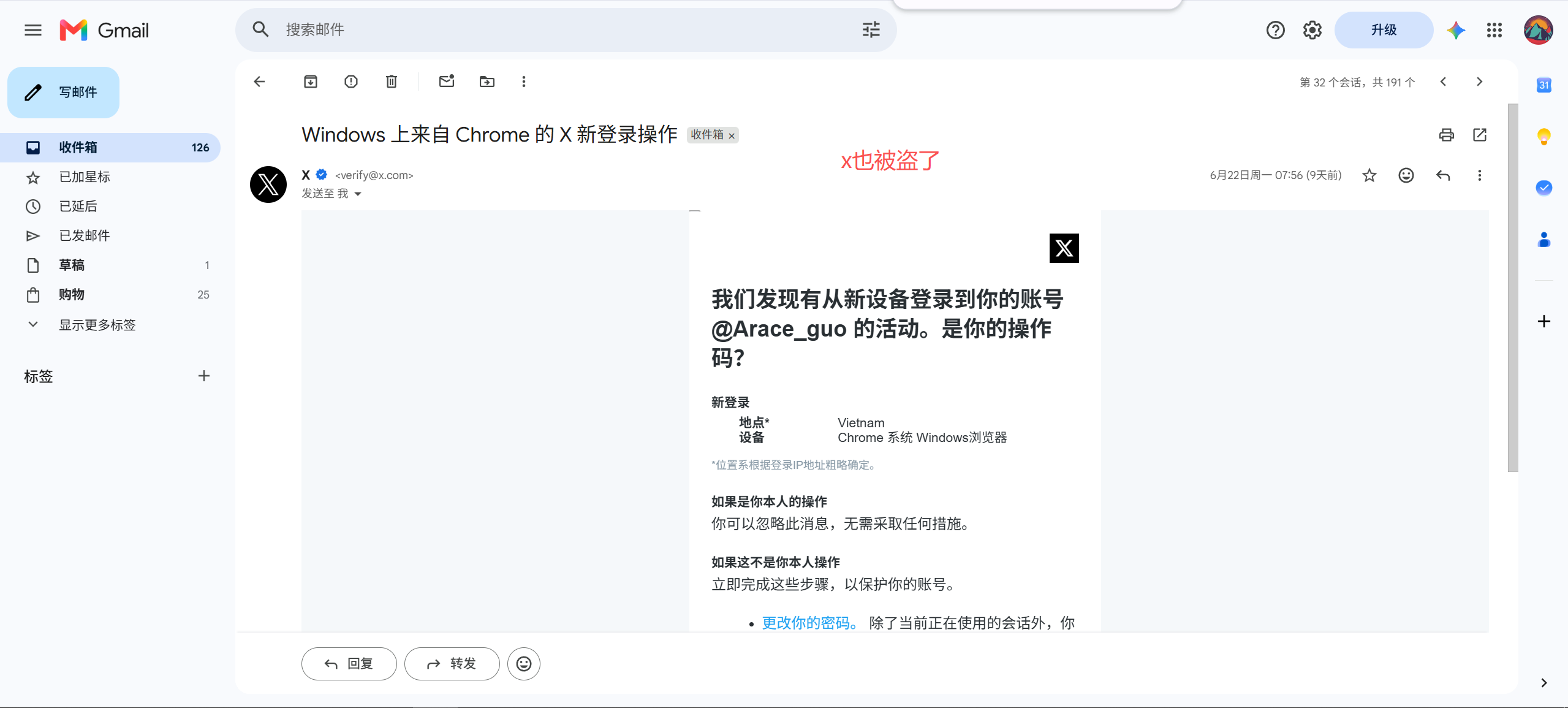1568x708 pixels.
Task: Click the 回复 reply button
Action: tap(349, 664)
